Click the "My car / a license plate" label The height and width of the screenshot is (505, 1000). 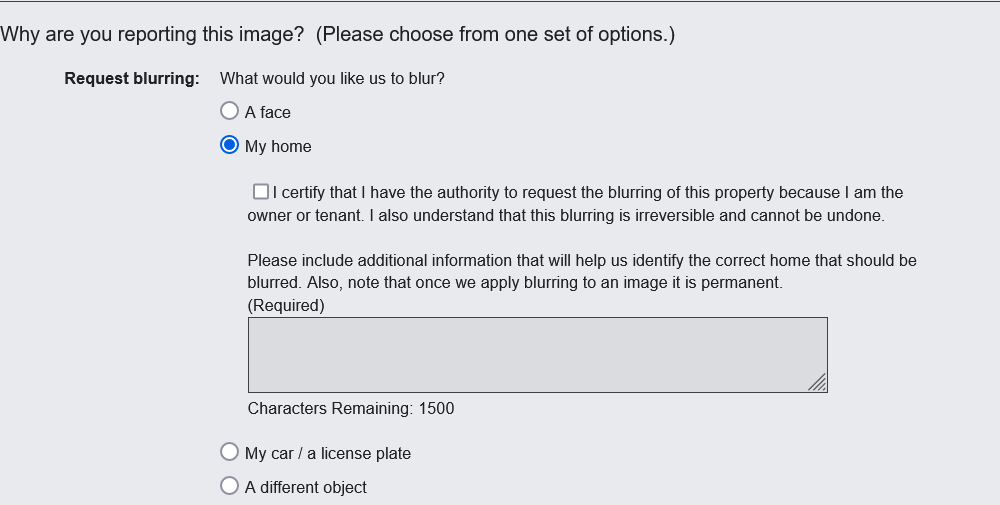[328, 454]
